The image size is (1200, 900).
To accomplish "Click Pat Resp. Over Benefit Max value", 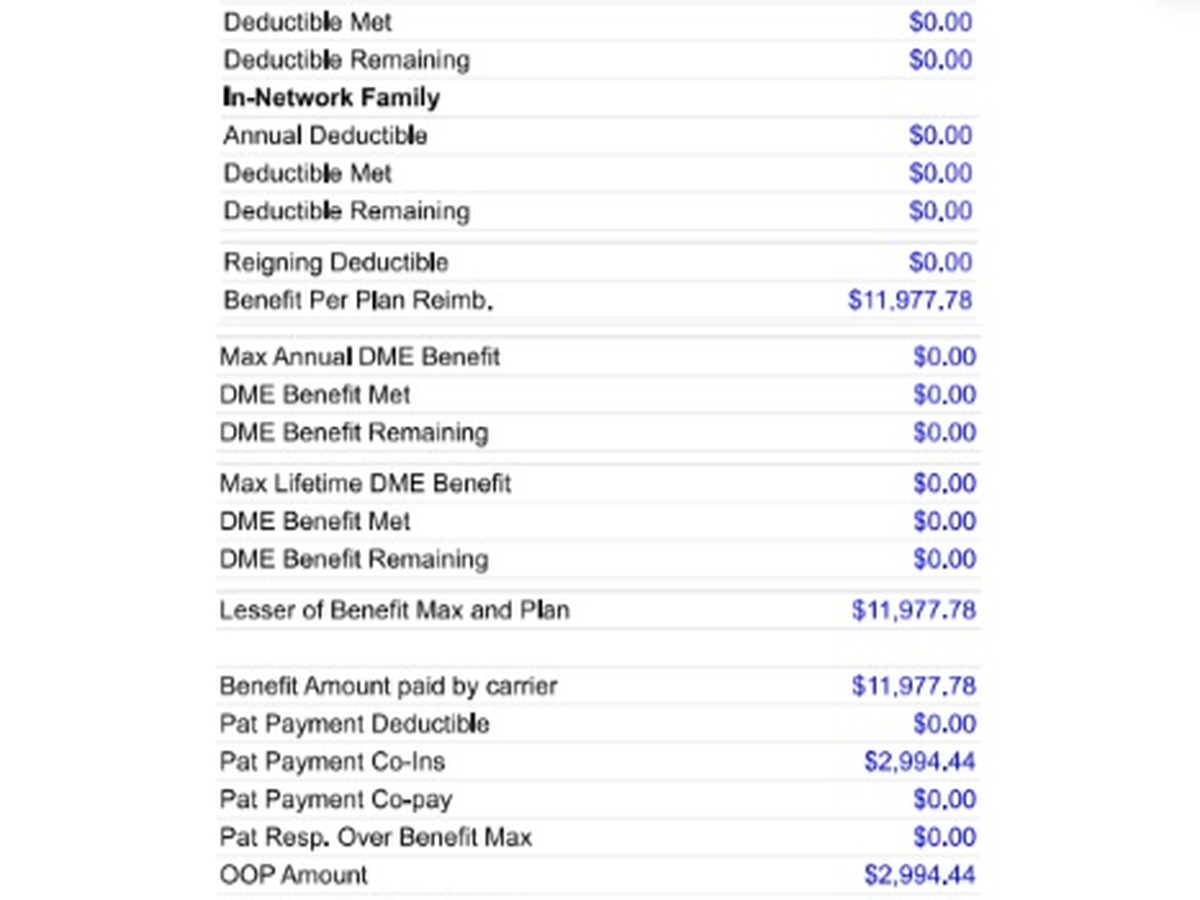I will click(x=944, y=838).
